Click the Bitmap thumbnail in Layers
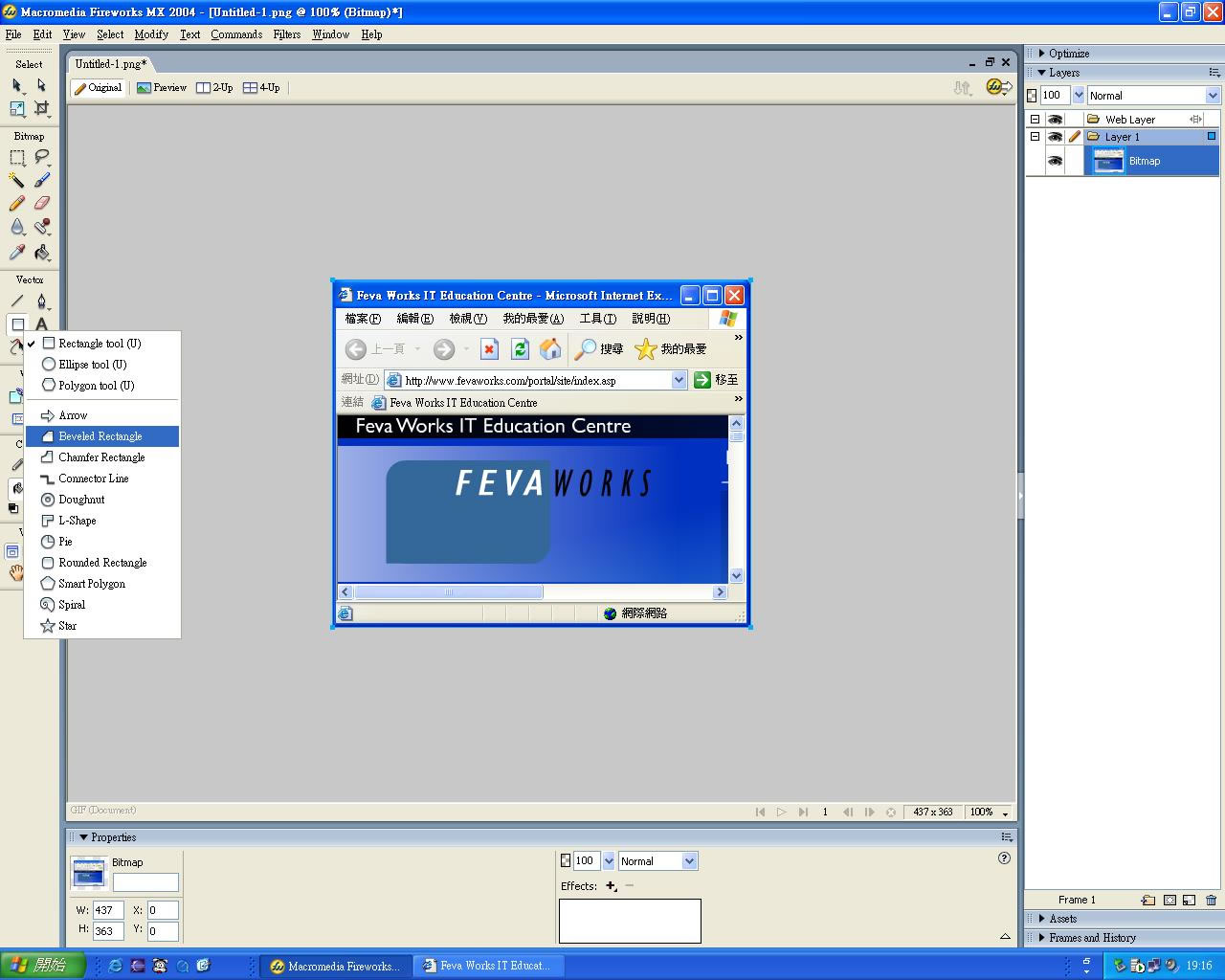This screenshot has width=1225, height=980. [x=1108, y=161]
